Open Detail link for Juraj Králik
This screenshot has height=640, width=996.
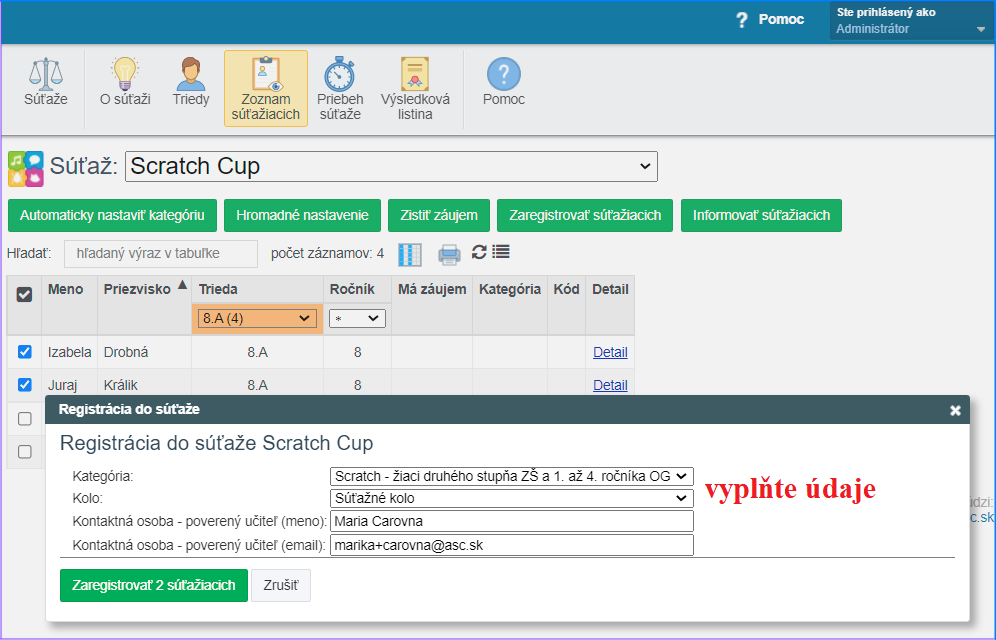610,385
